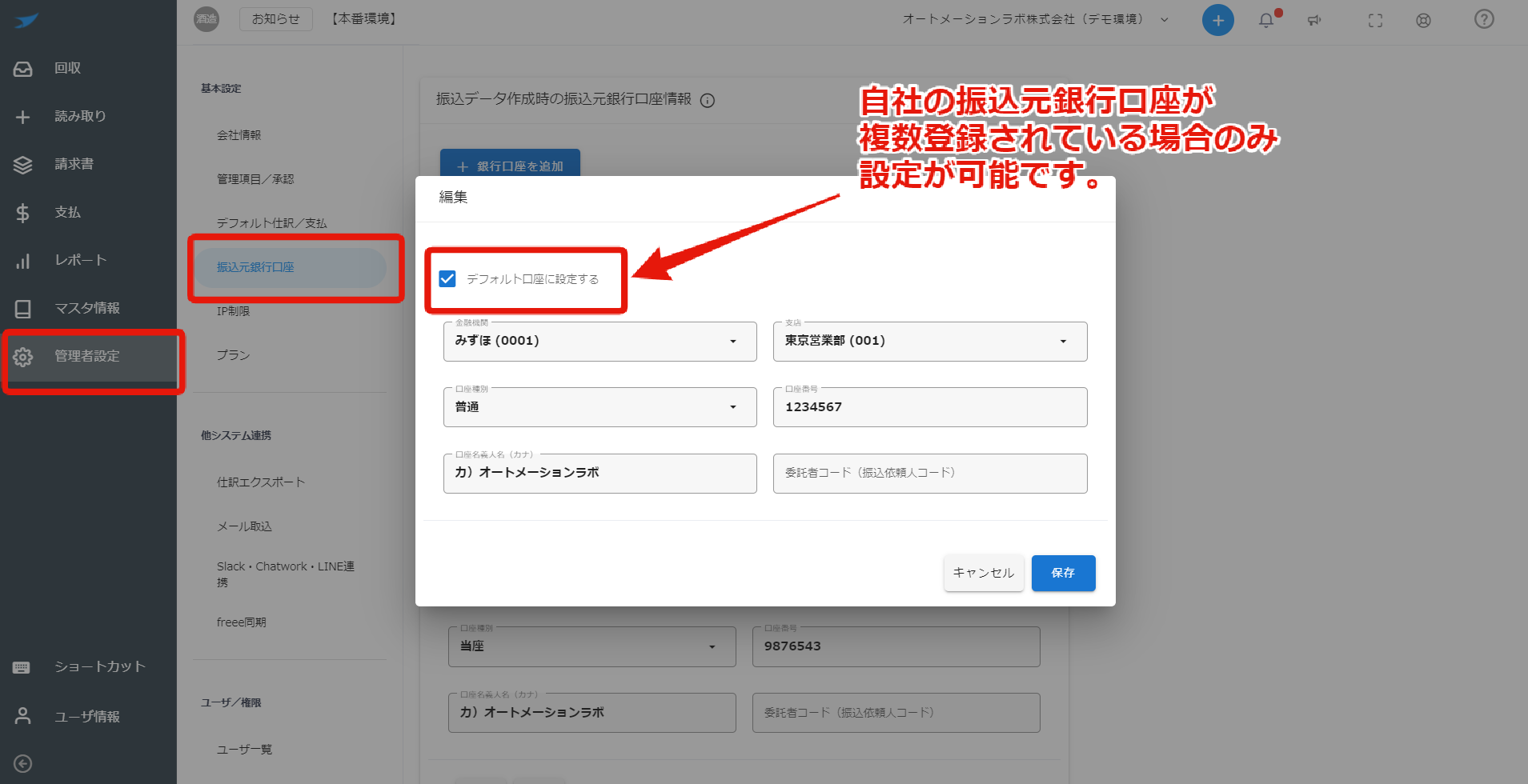Image resolution: width=1528 pixels, height=784 pixels.
Task: Open the 口座種別 当座 dropdown behind dialog
Action: pyautogui.click(x=592, y=646)
